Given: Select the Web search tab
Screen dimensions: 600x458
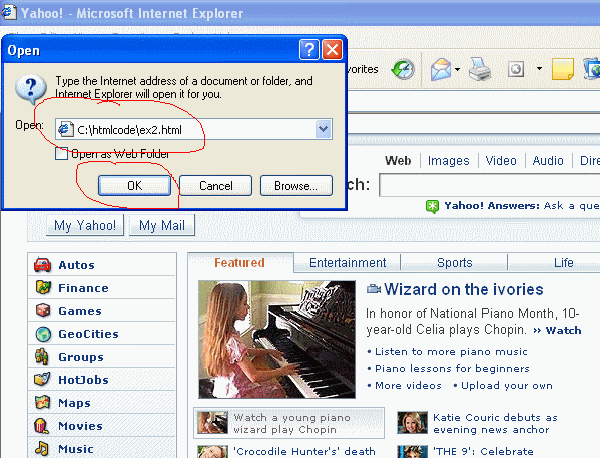Looking at the screenshot, I should click(398, 161).
